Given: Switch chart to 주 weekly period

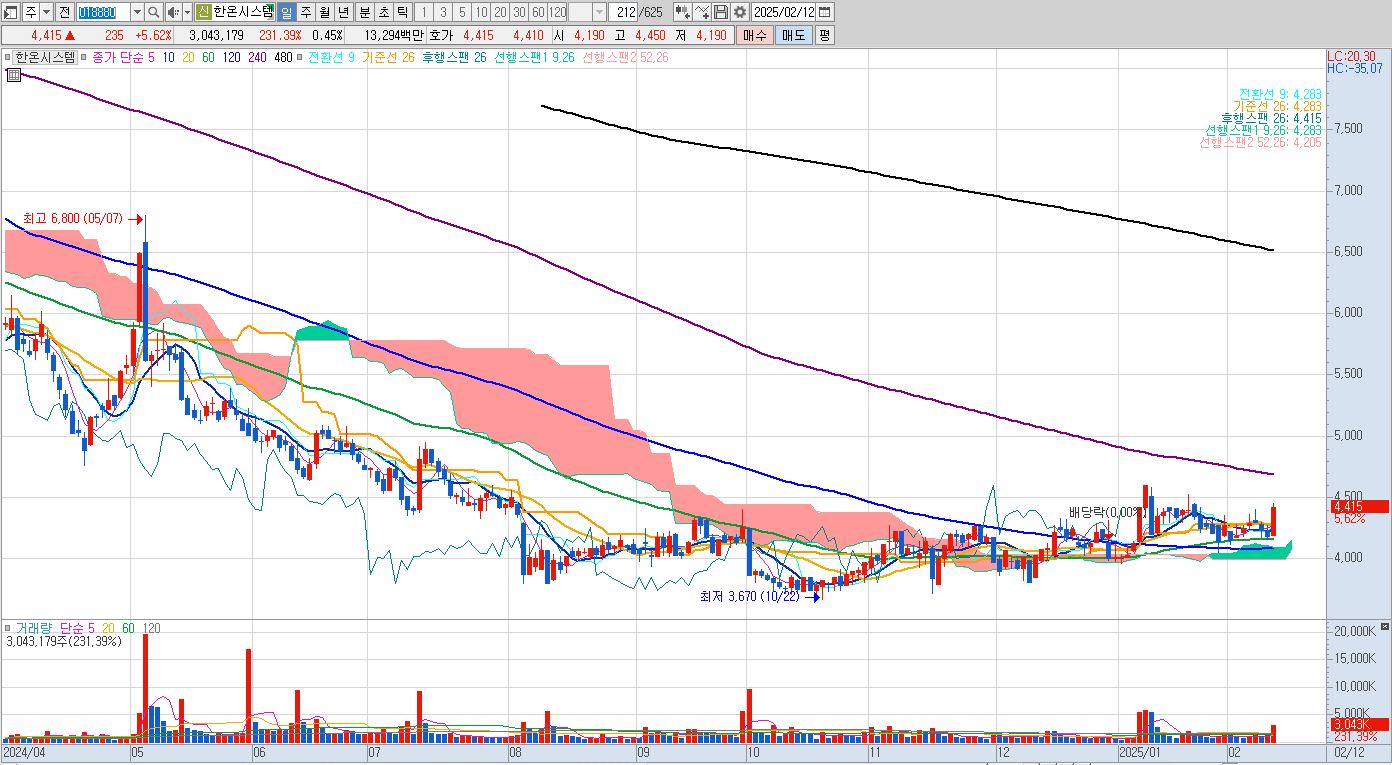Looking at the screenshot, I should coord(306,12).
